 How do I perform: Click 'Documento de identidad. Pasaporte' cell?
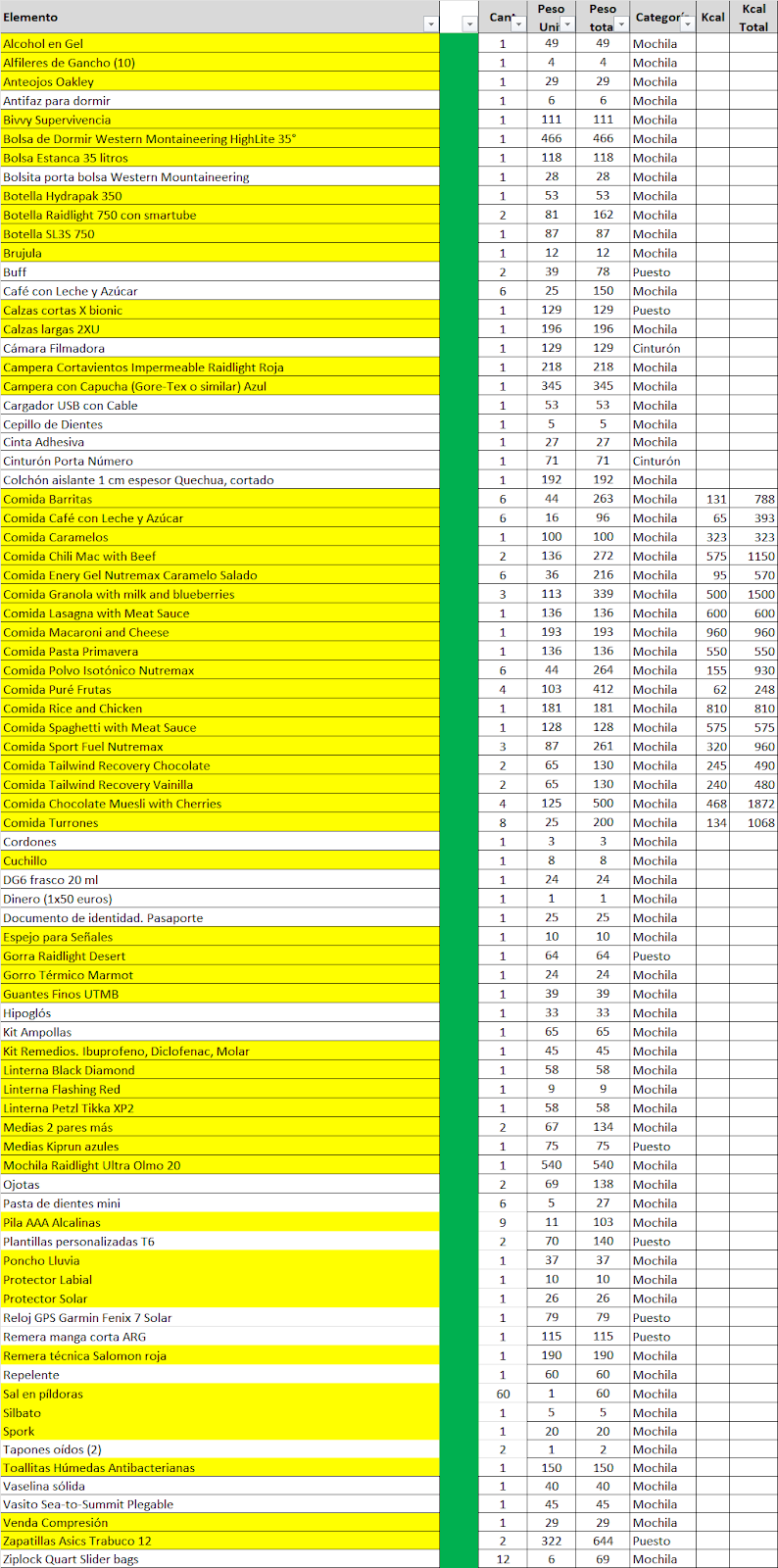219,917
